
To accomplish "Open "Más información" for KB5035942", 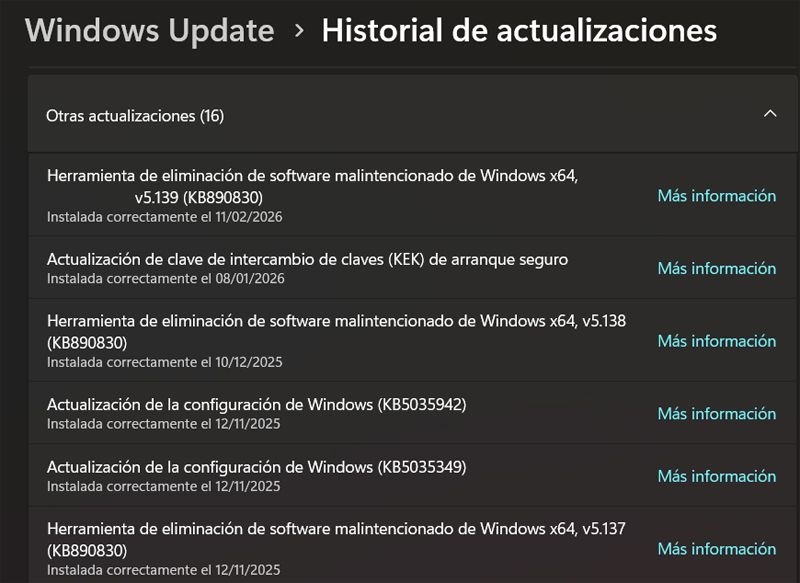I will click(719, 412).
